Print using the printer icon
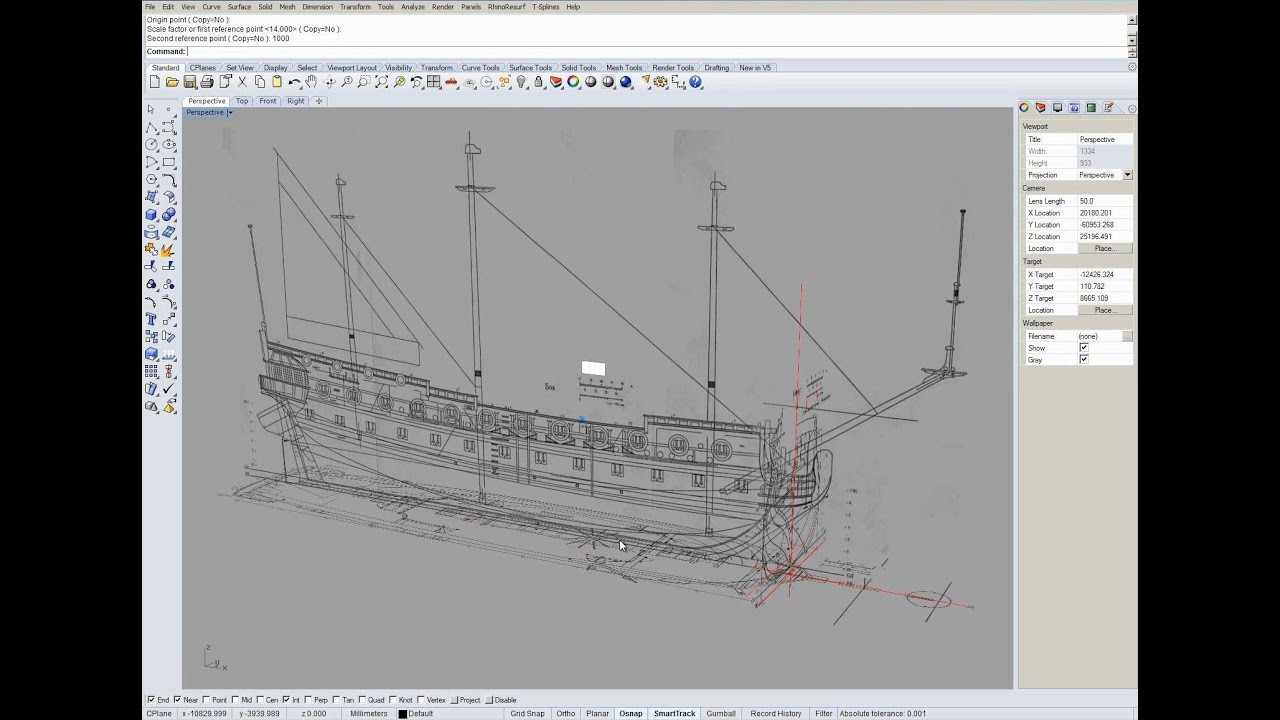The width and height of the screenshot is (1280, 720). coord(207,82)
